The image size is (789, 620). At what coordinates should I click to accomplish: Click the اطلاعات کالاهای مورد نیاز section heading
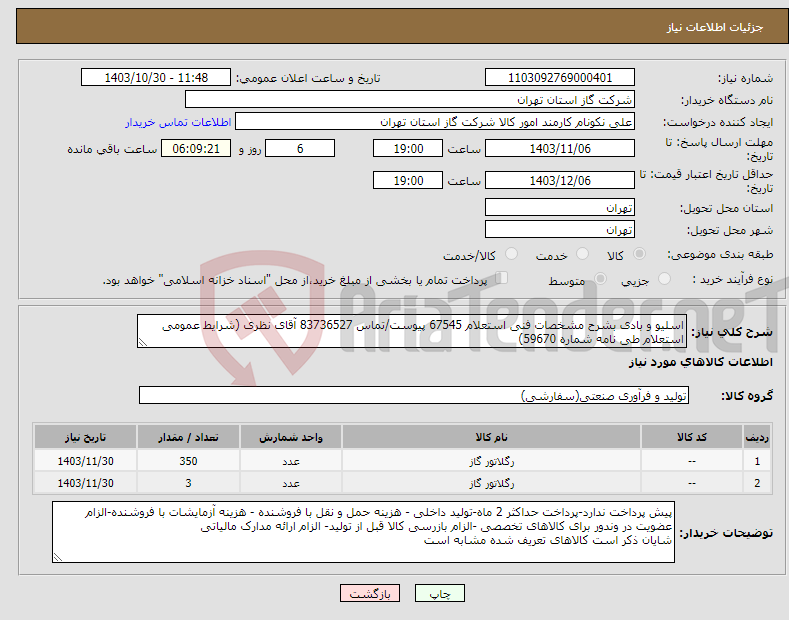pyautogui.click(x=700, y=362)
